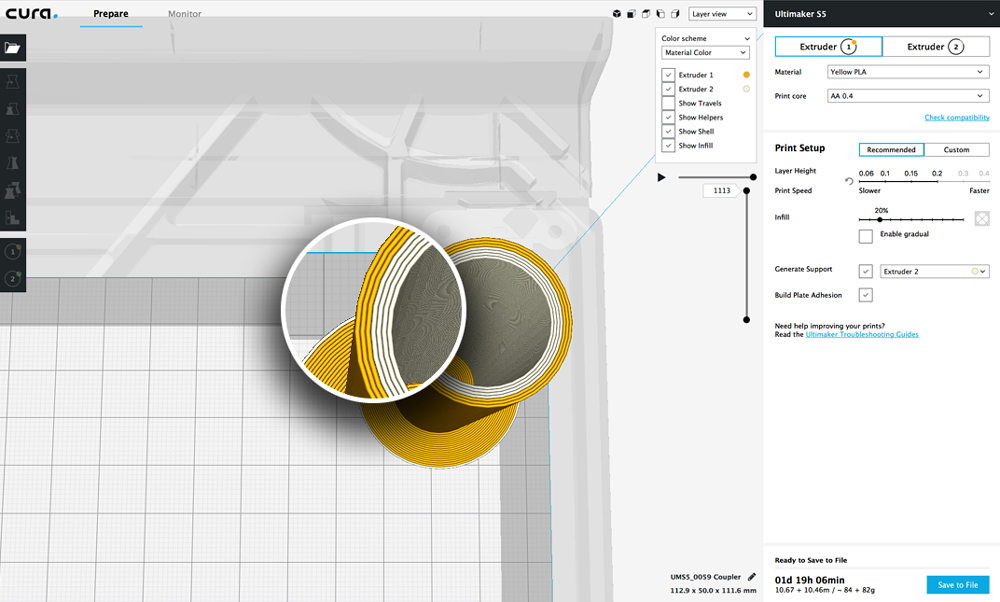The image size is (1000, 602).
Task: Select the 3D home camera view icon
Action: click(617, 14)
